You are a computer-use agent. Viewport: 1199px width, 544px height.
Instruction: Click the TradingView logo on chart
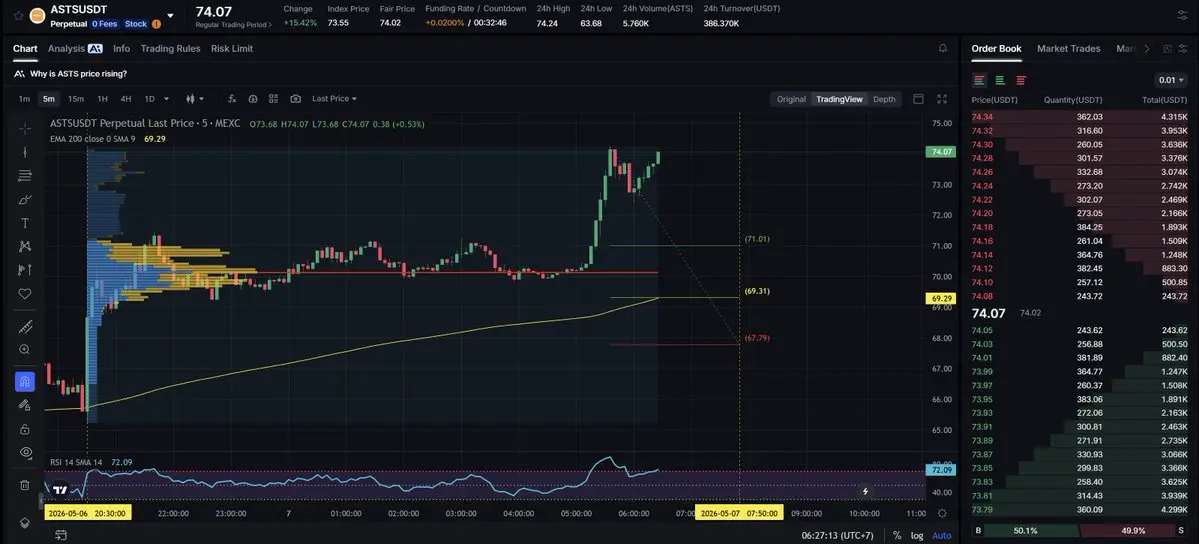pos(60,490)
